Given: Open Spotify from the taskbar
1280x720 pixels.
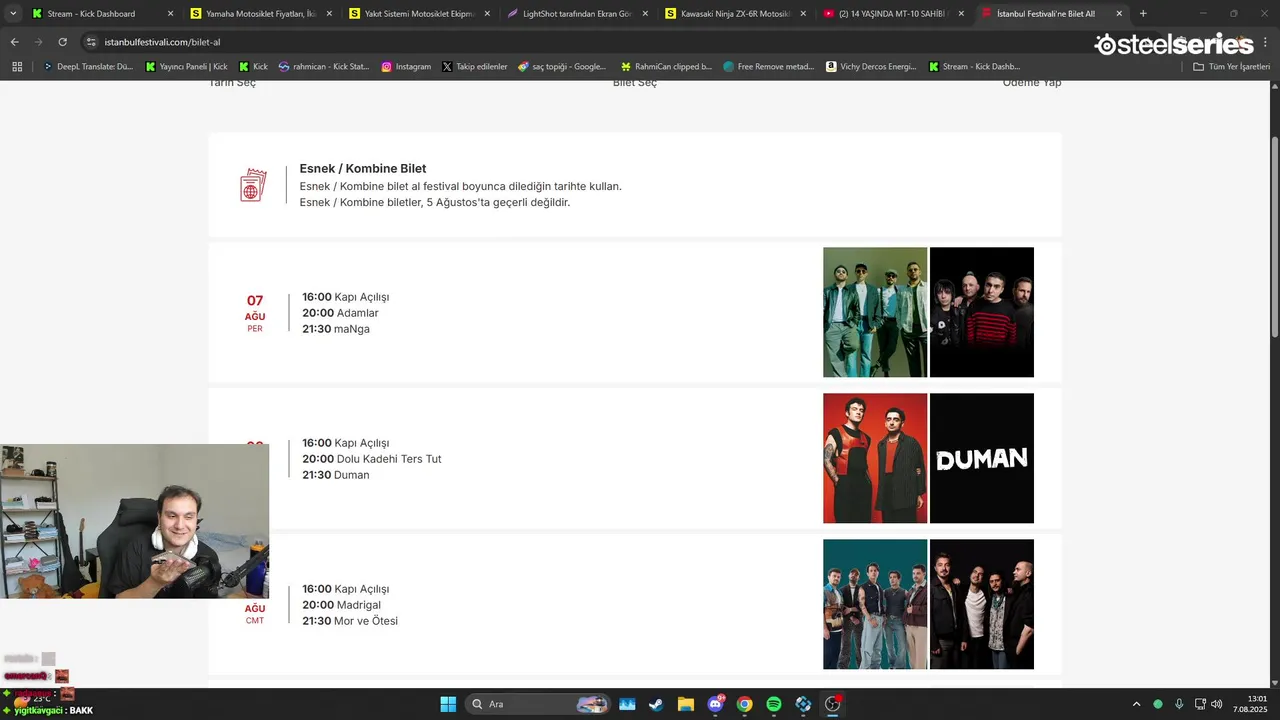Looking at the screenshot, I should click(x=773, y=704).
